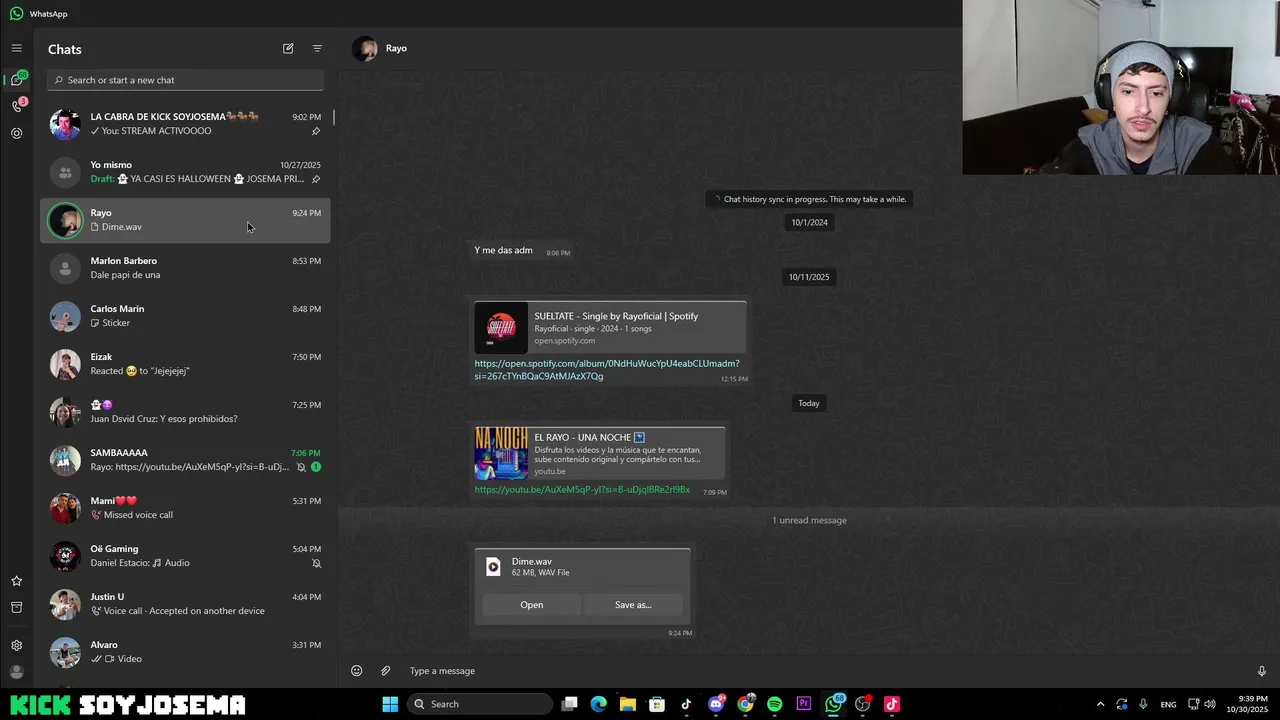
Task: Open the Alvaro chat
Action: (x=185, y=652)
